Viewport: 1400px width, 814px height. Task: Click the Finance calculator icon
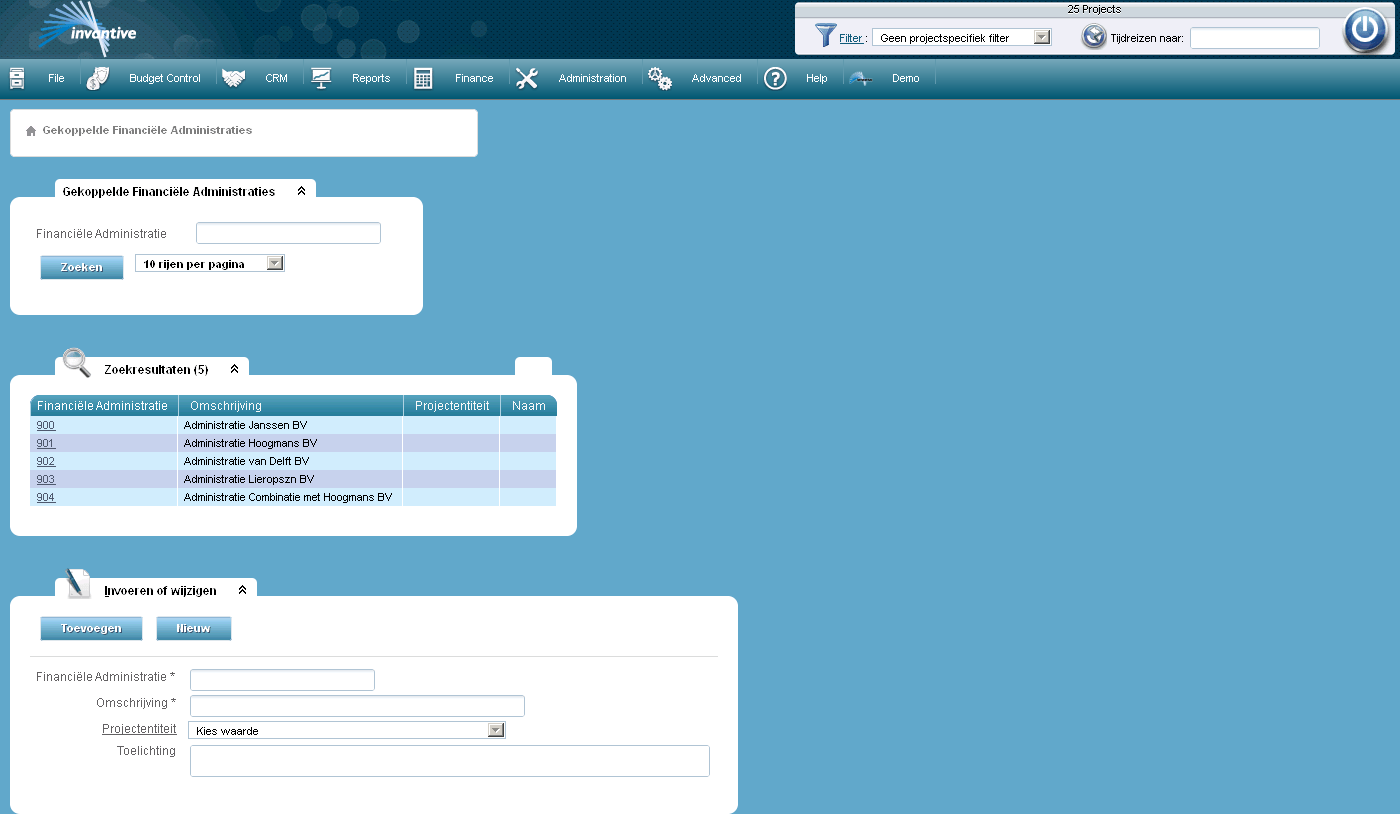[423, 78]
